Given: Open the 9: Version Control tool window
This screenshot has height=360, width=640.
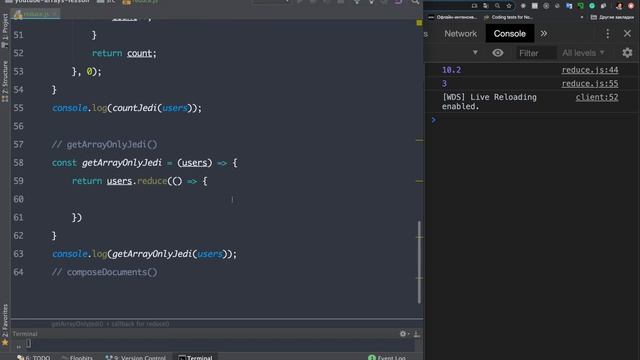Looking at the screenshot, I should click(136, 358).
